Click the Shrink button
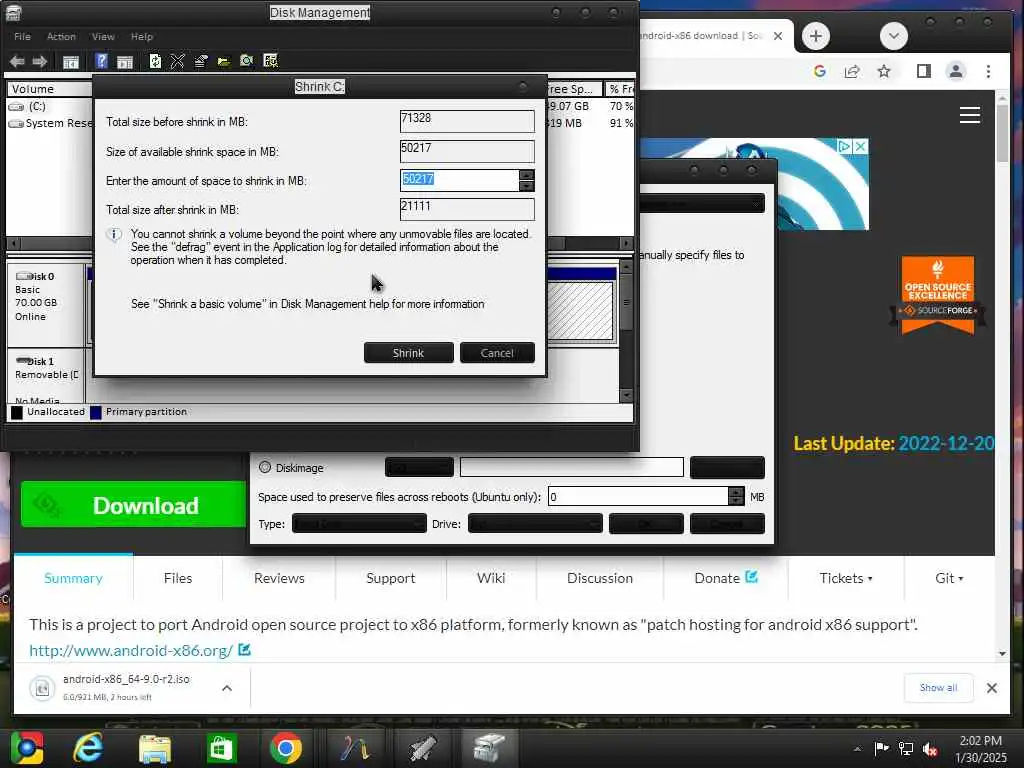This screenshot has width=1024, height=768. [x=409, y=353]
